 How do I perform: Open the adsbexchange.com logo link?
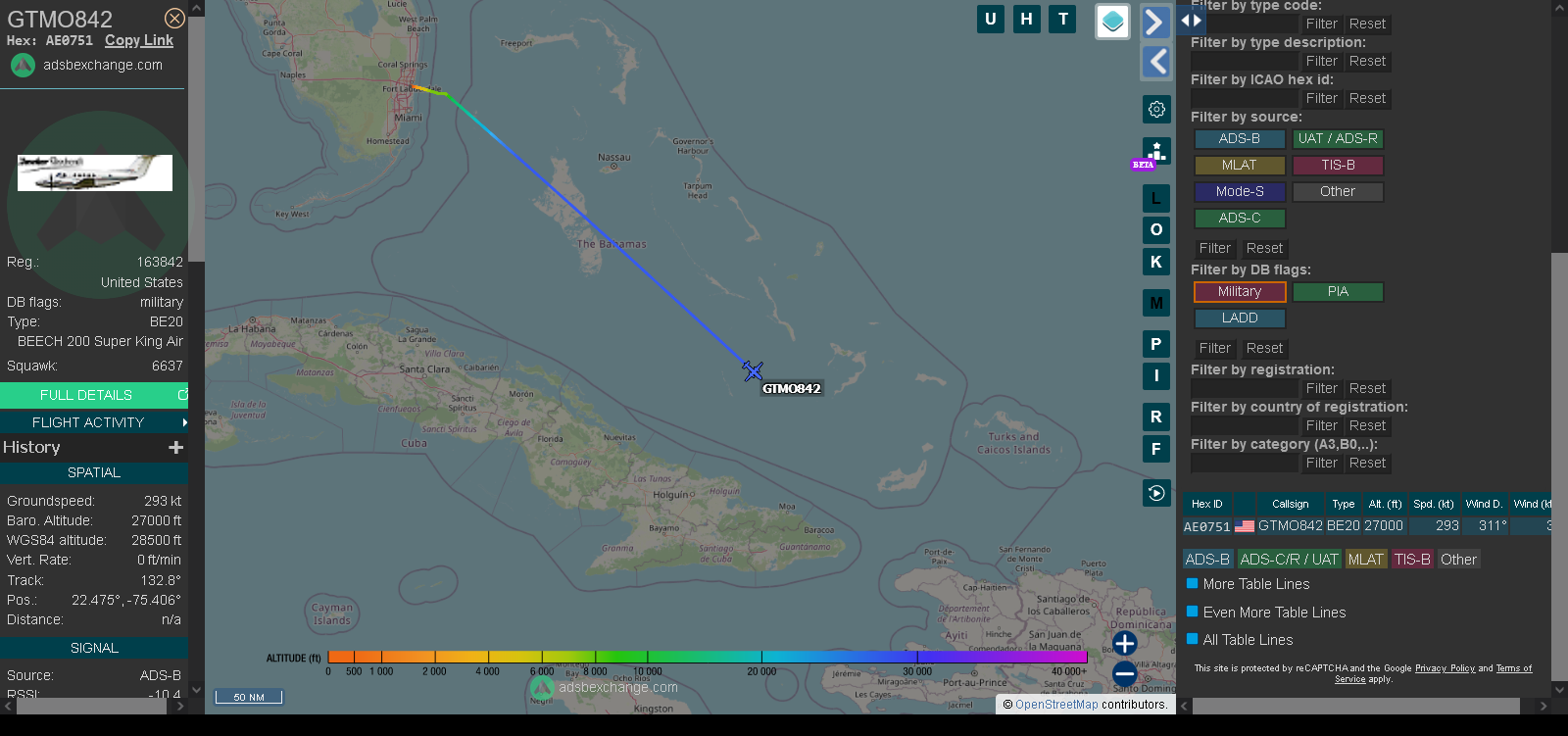[86, 65]
